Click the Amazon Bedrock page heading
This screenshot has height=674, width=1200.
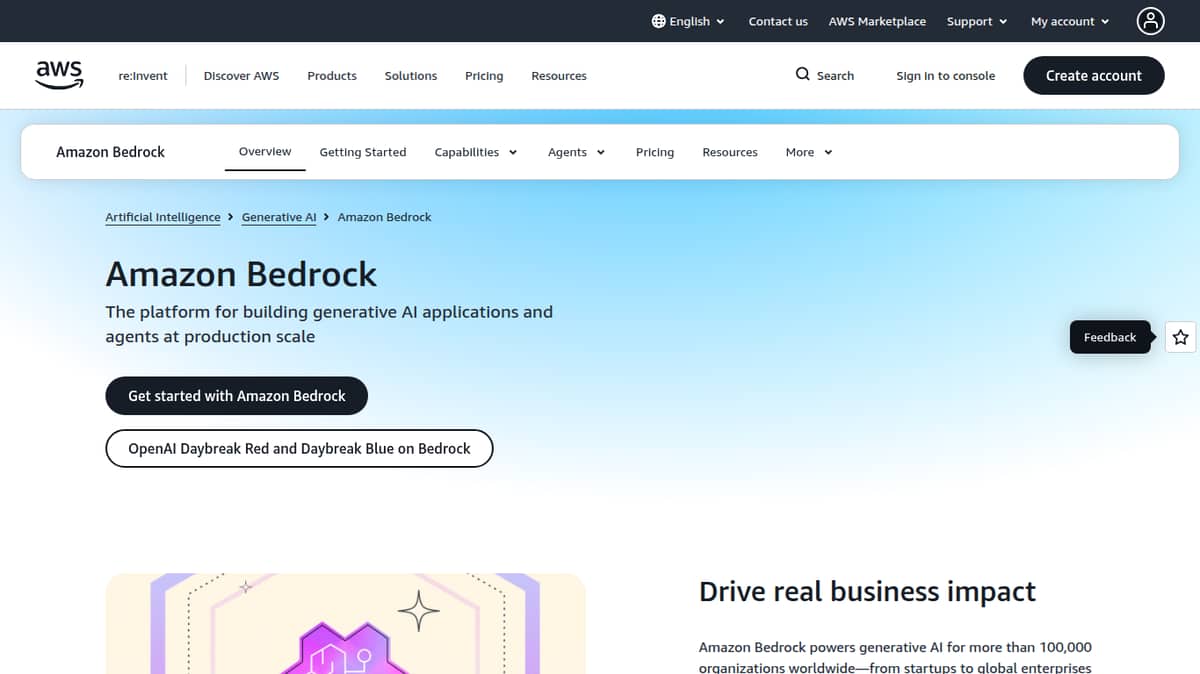coord(241,274)
